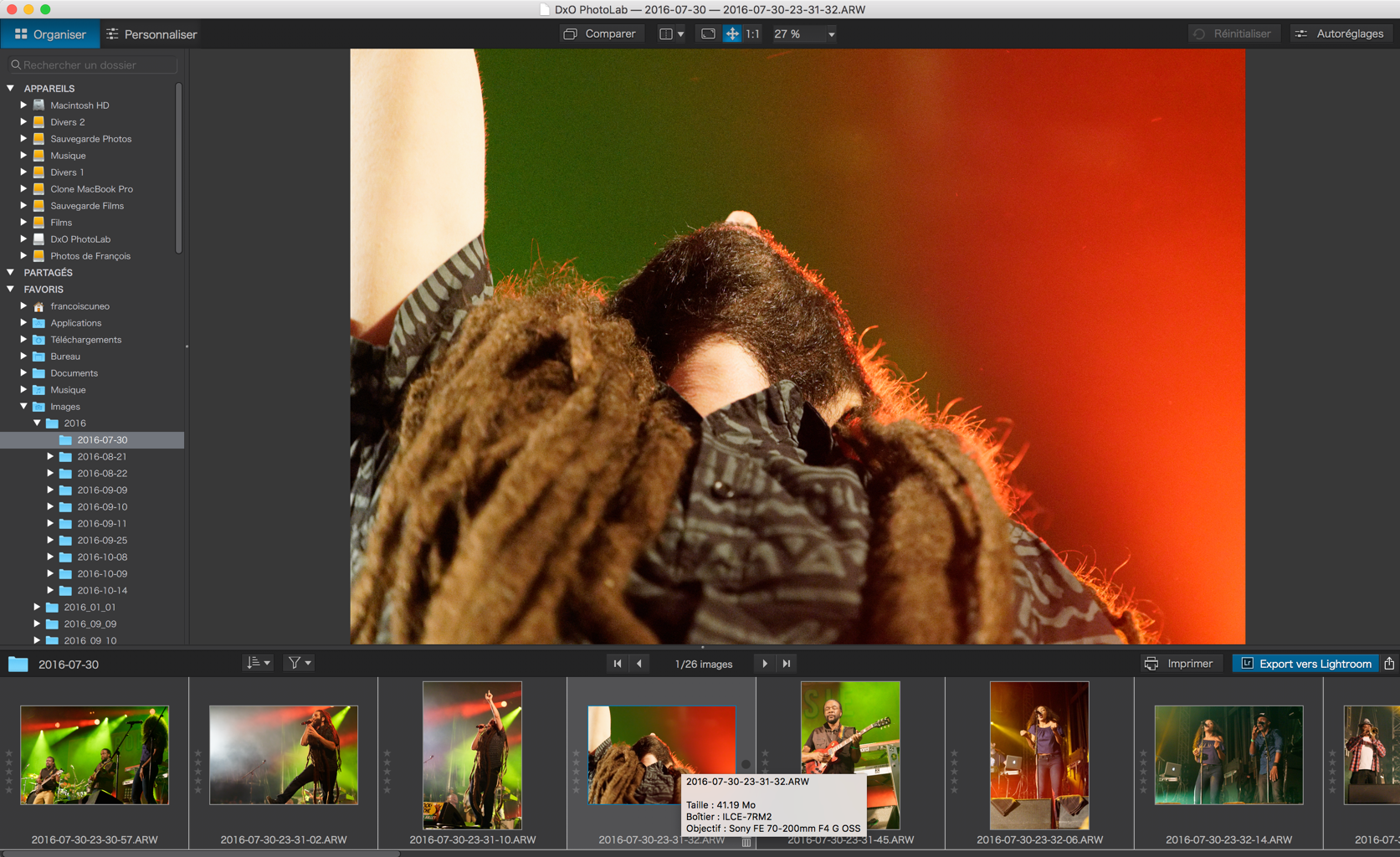Collapse the FAVORIS section

11,290
